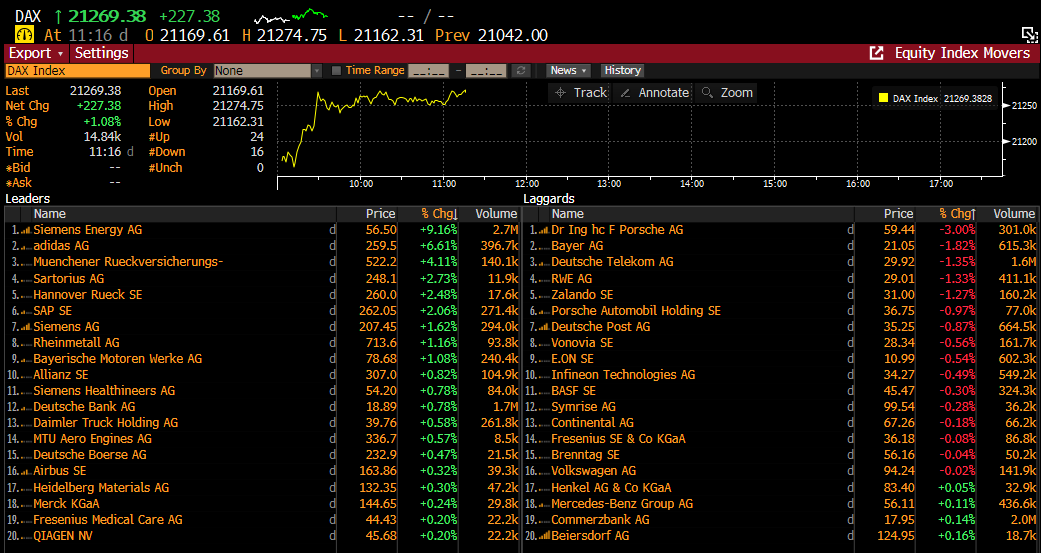Viewport: 1041px width, 553px height.
Task: Click the refresh icon next to time range
Action: (x=519, y=71)
